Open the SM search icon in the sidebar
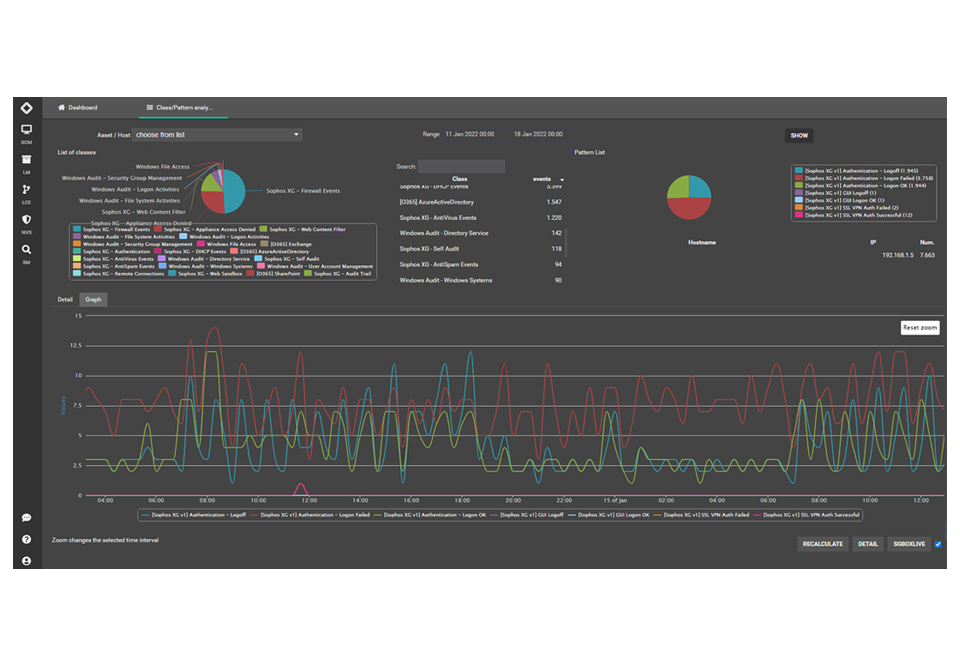960x665 pixels. [x=26, y=249]
